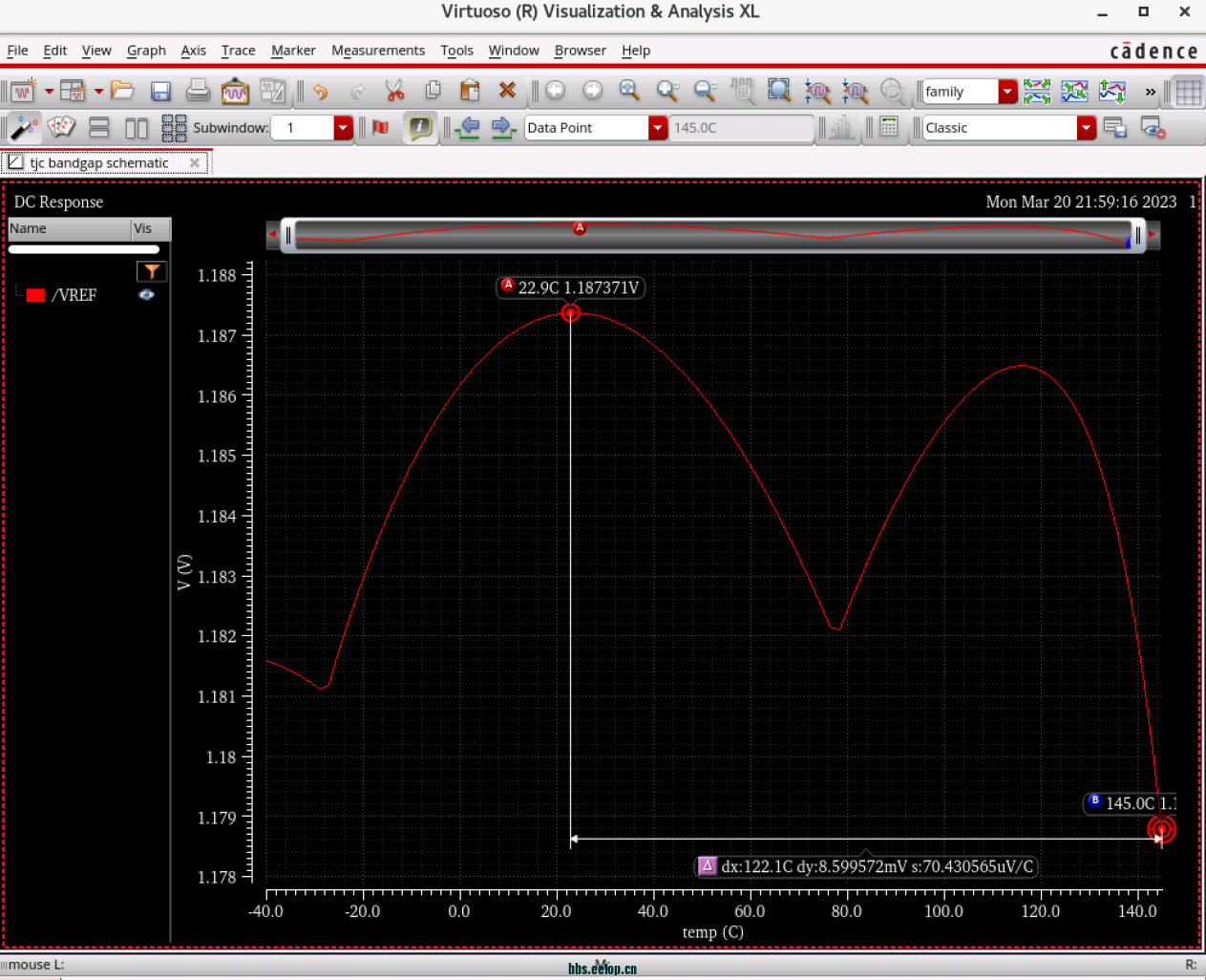
Task: Cut the selected trace with scissors icon
Action: tap(394, 91)
